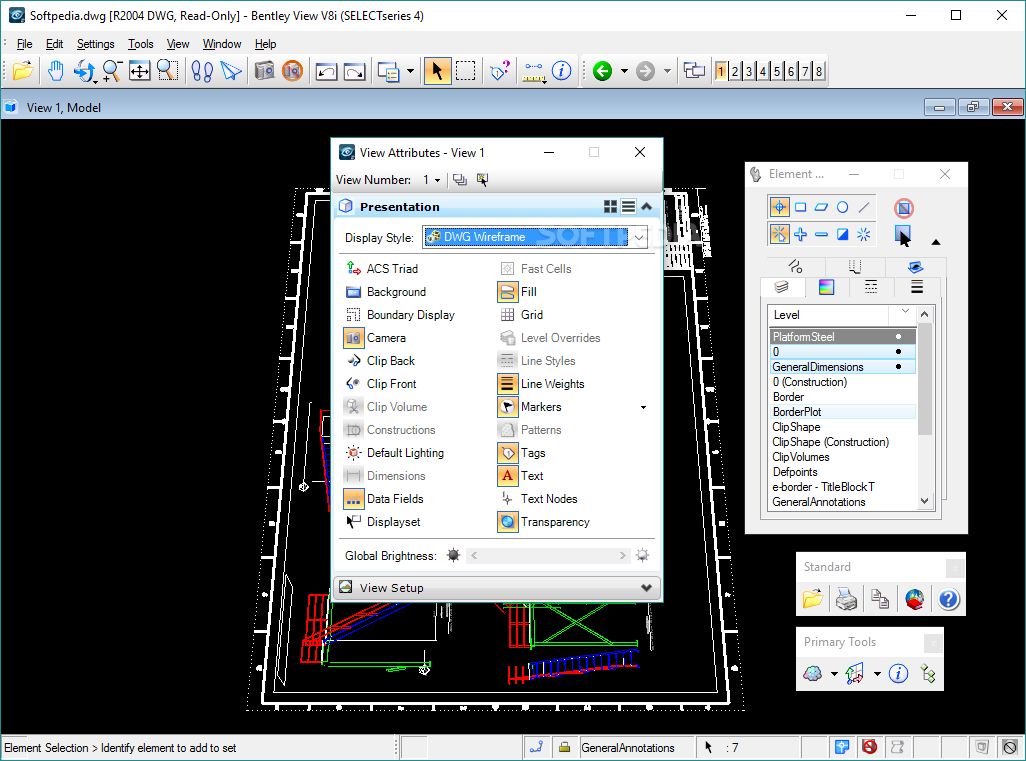Click the Global Brightness slider track
1026x761 pixels.
549,556
